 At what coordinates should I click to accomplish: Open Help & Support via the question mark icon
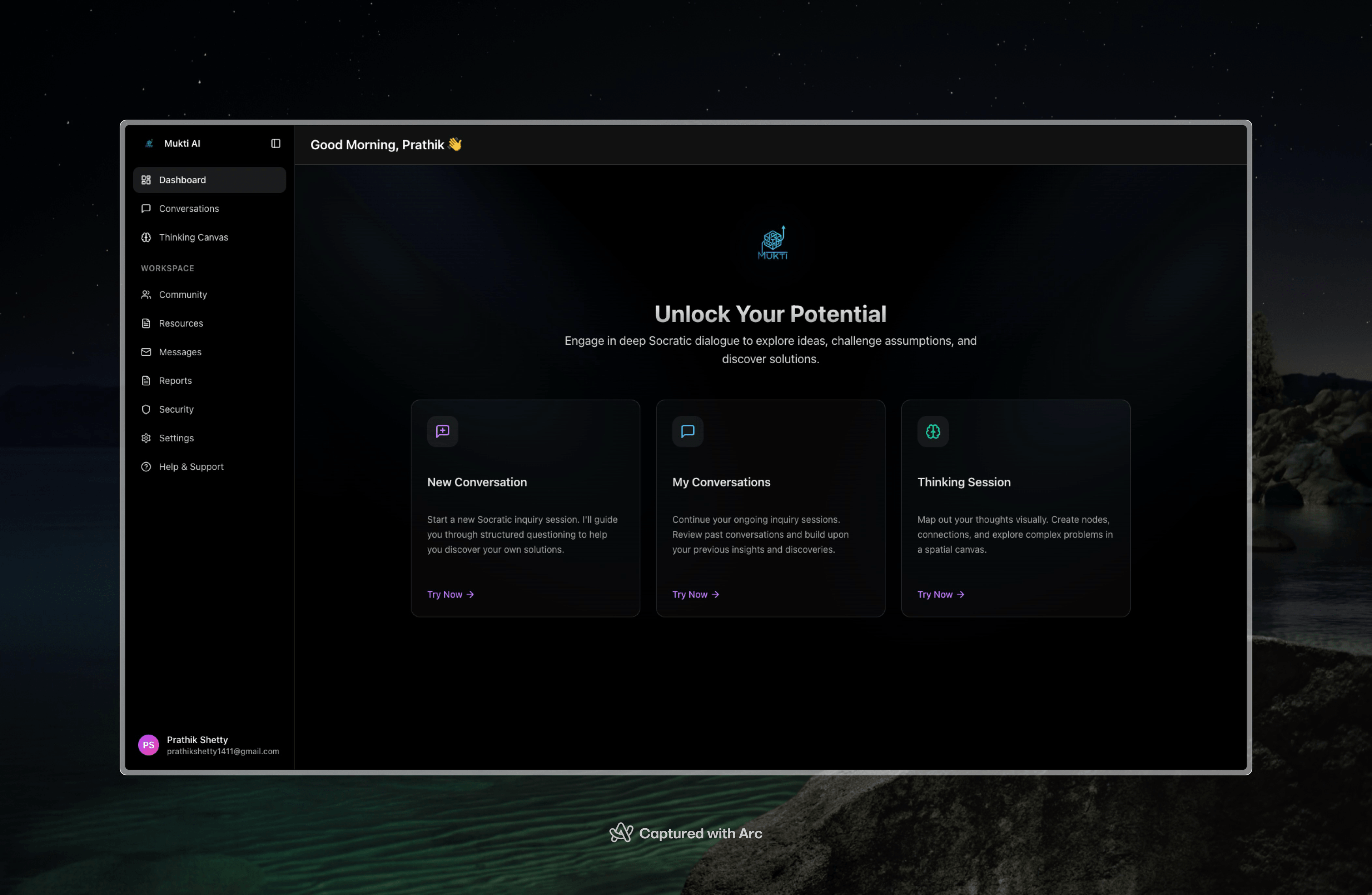pos(146,467)
